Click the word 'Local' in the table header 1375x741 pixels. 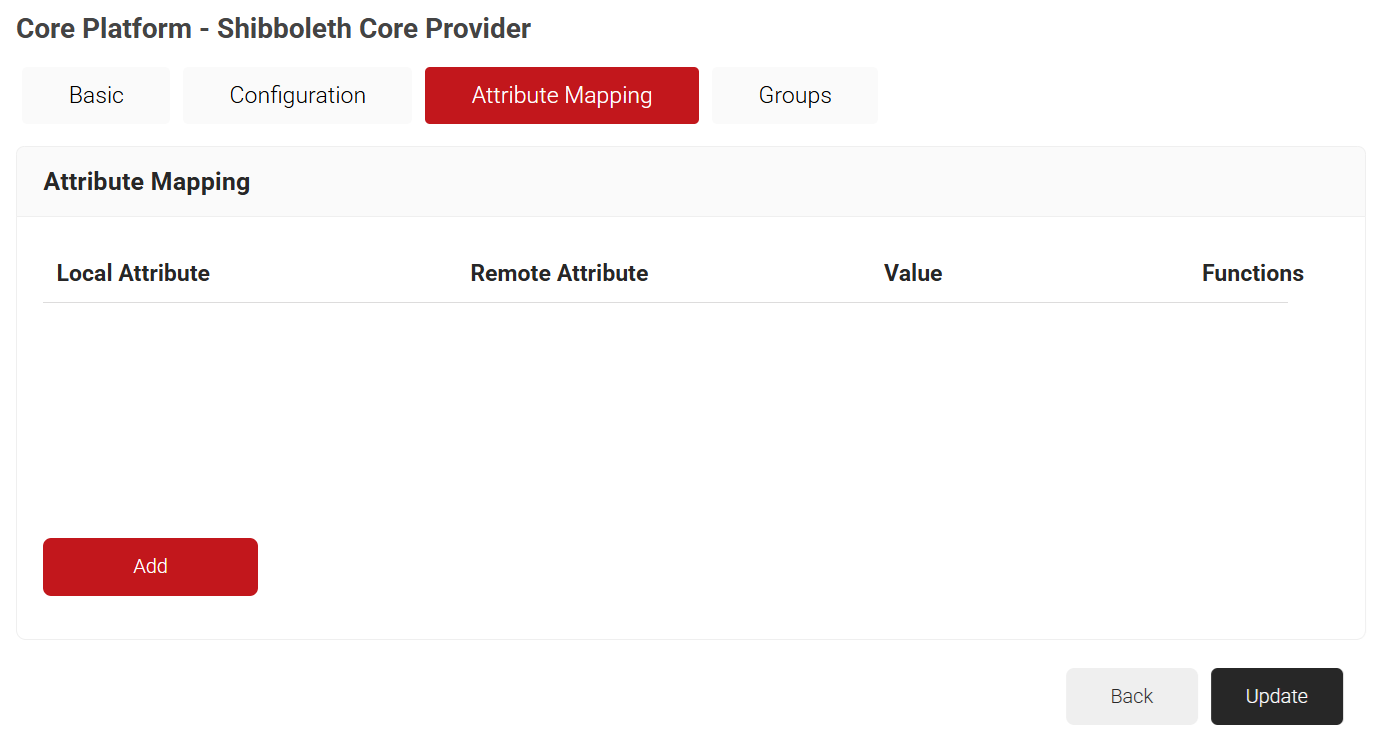coord(85,274)
